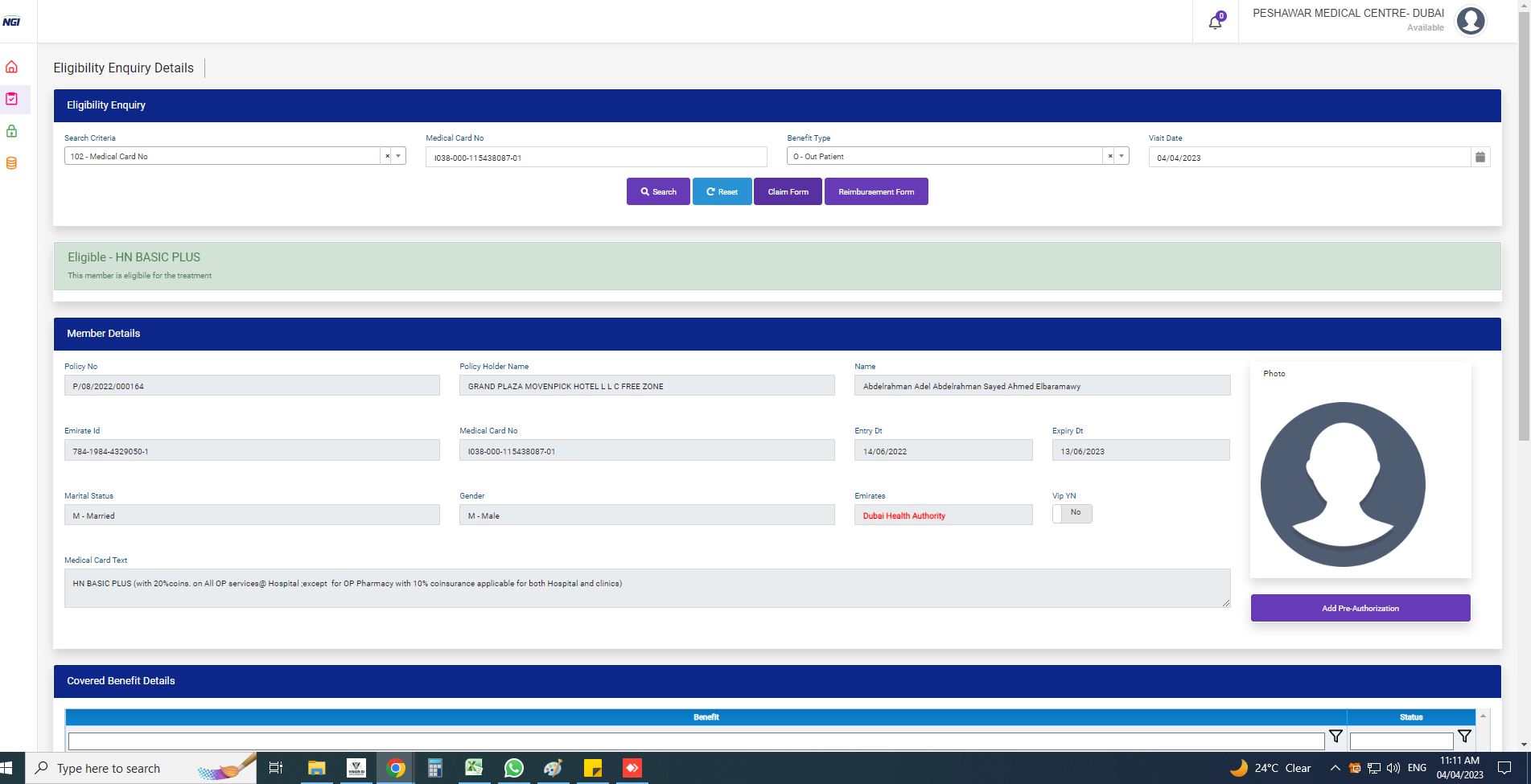Viewport: 1531px width, 784px height.
Task: Click the Medical Card No search field
Action: [595, 158]
